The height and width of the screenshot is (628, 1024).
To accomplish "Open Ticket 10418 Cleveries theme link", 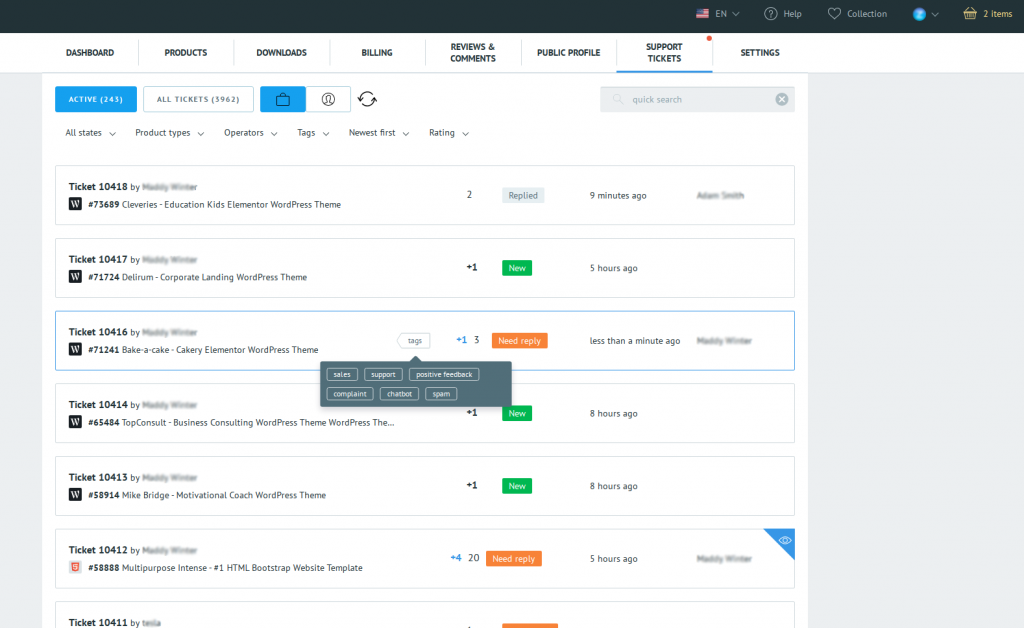I will pos(230,204).
